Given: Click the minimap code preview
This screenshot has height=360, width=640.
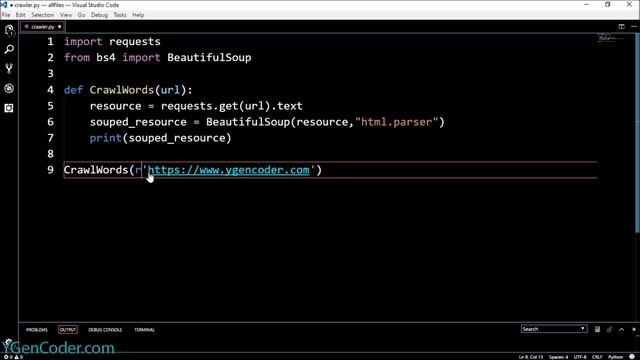Looking at the screenshot, I should click(610, 38).
